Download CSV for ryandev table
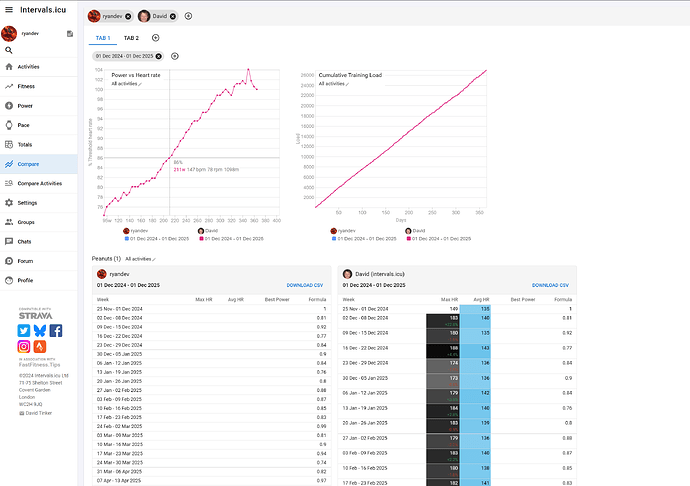The height and width of the screenshot is (486, 690). (305, 285)
